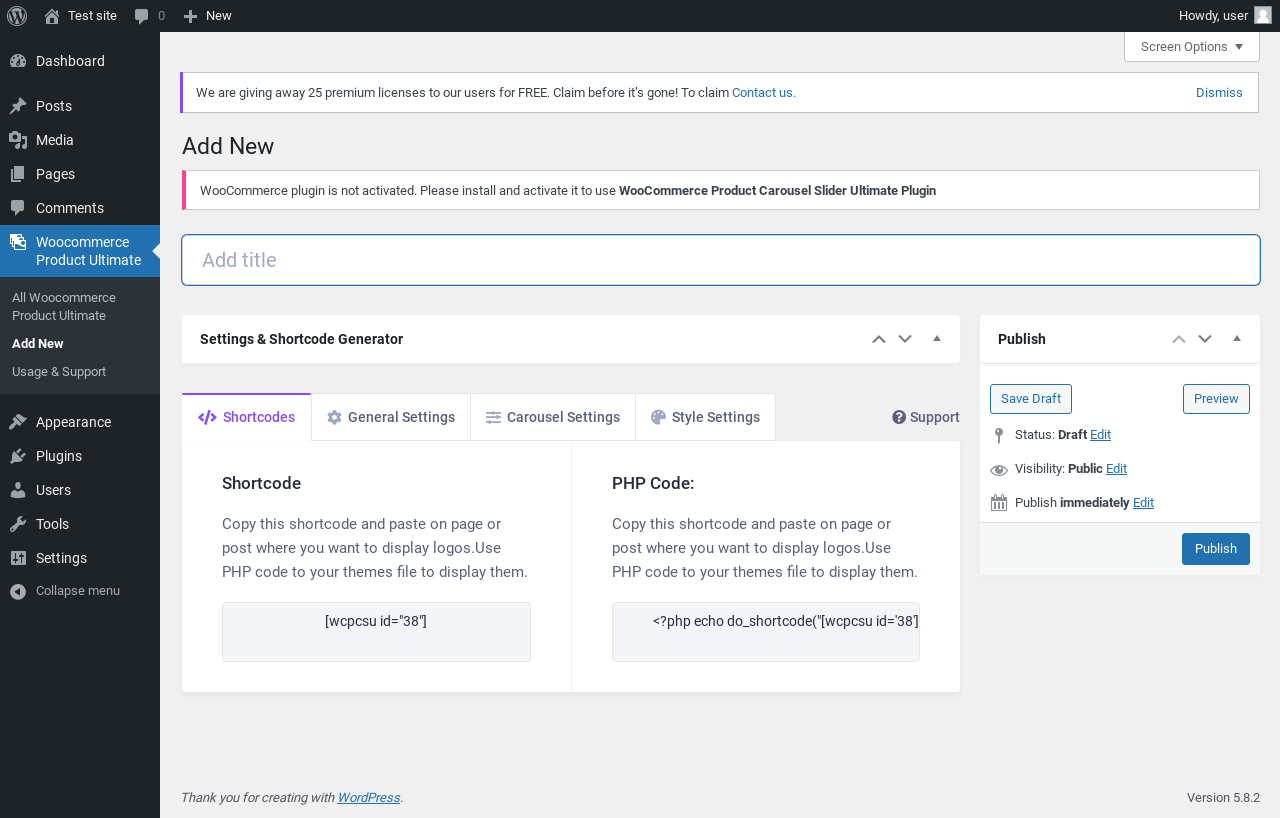The width and height of the screenshot is (1280, 818).
Task: Open the Screen Options dropdown
Action: (1191, 47)
